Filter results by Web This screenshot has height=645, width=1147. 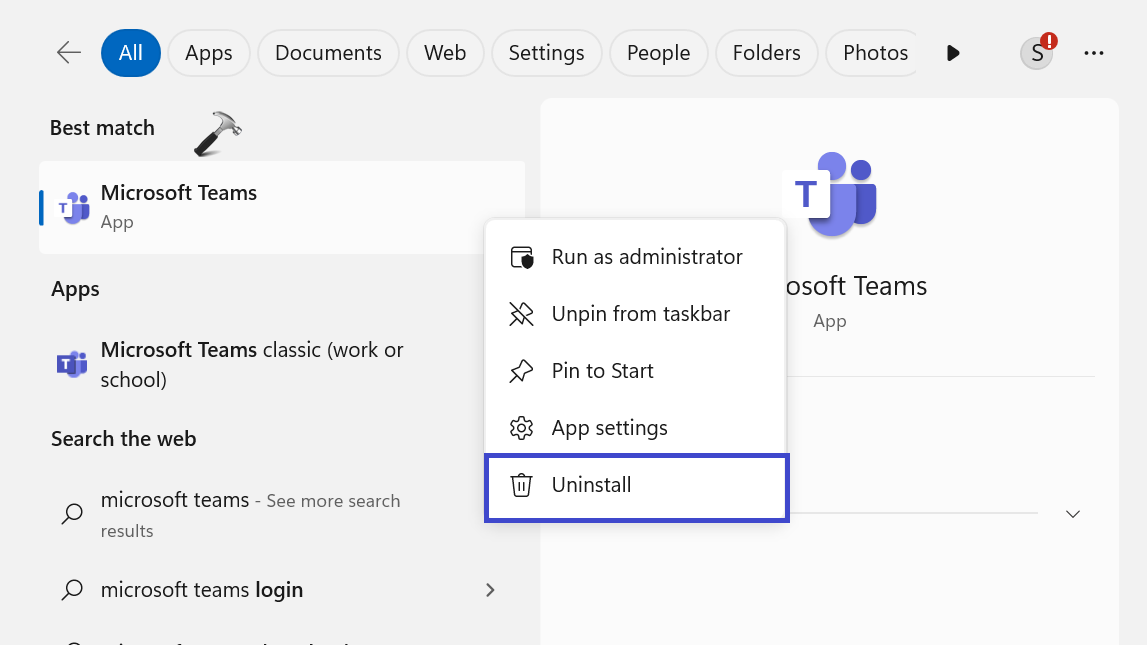click(445, 53)
